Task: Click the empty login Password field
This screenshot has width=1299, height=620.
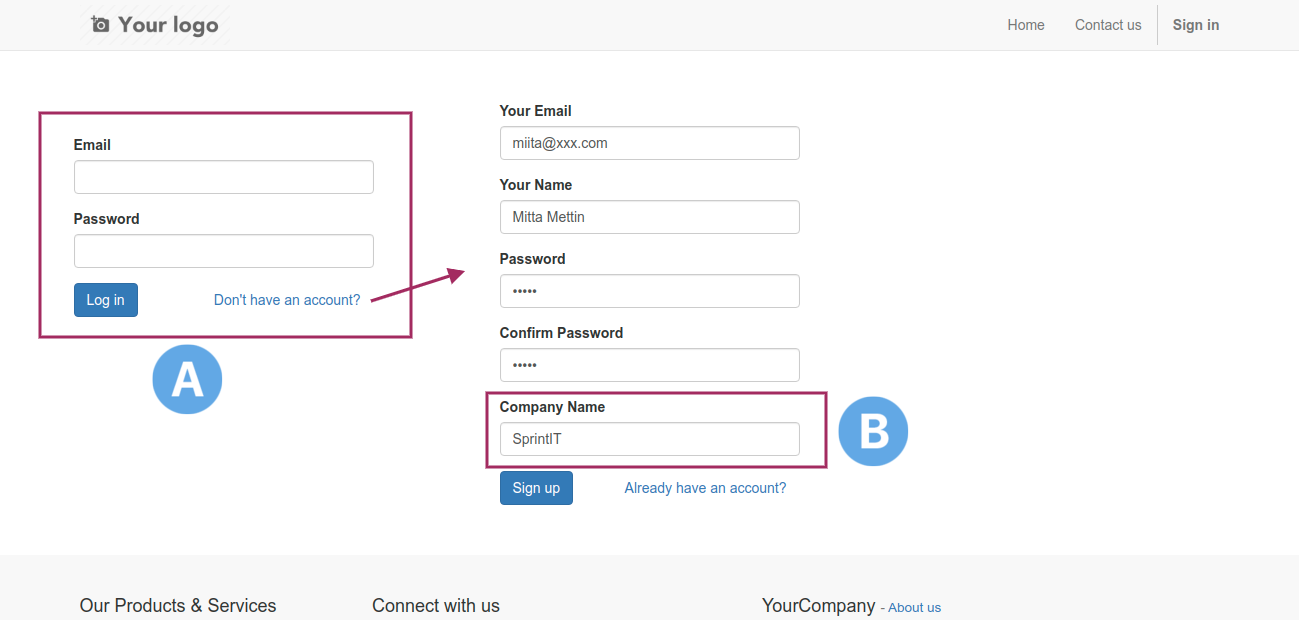Action: coord(224,251)
